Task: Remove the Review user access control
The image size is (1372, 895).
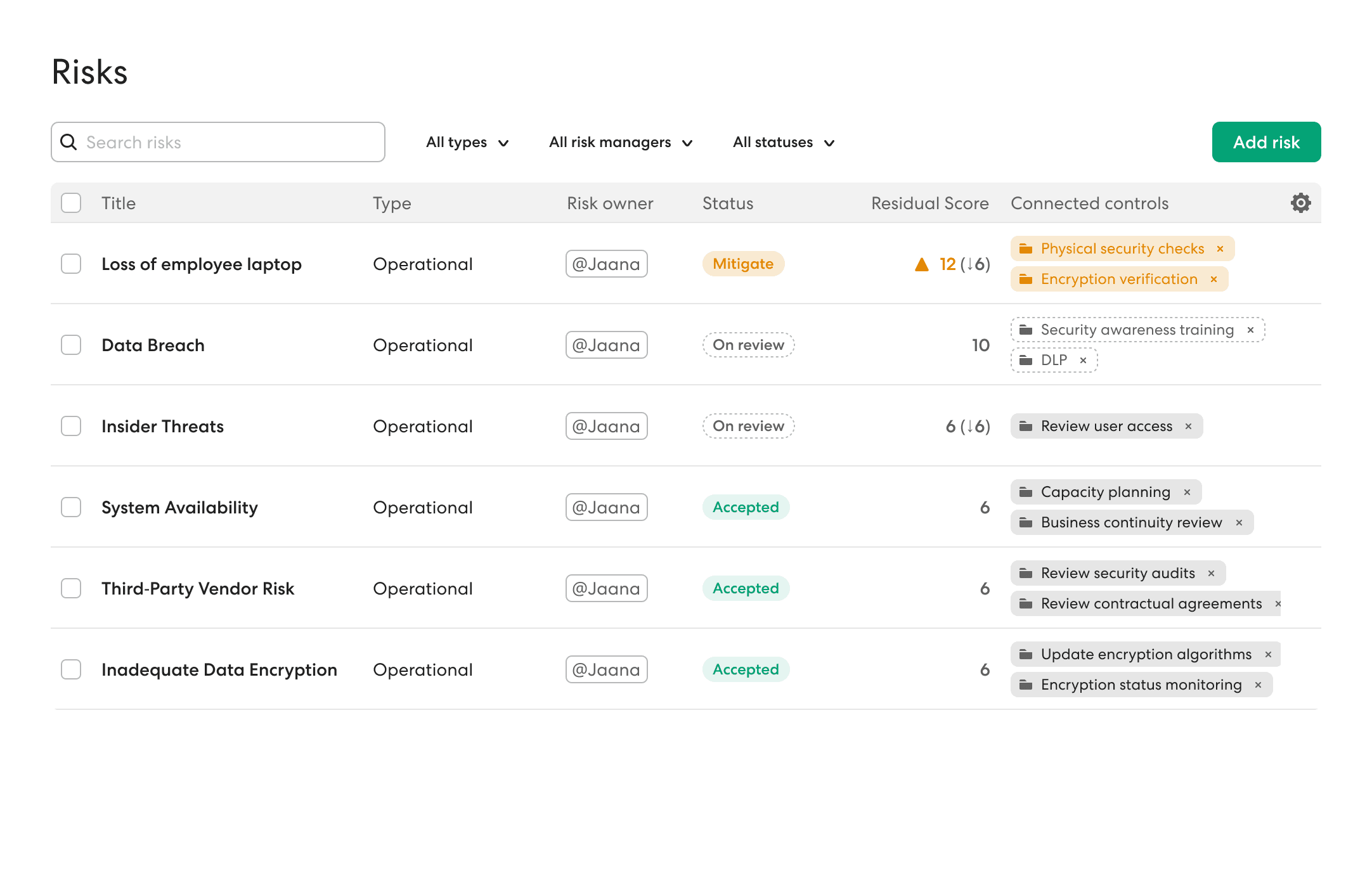Action: pyautogui.click(x=1188, y=426)
